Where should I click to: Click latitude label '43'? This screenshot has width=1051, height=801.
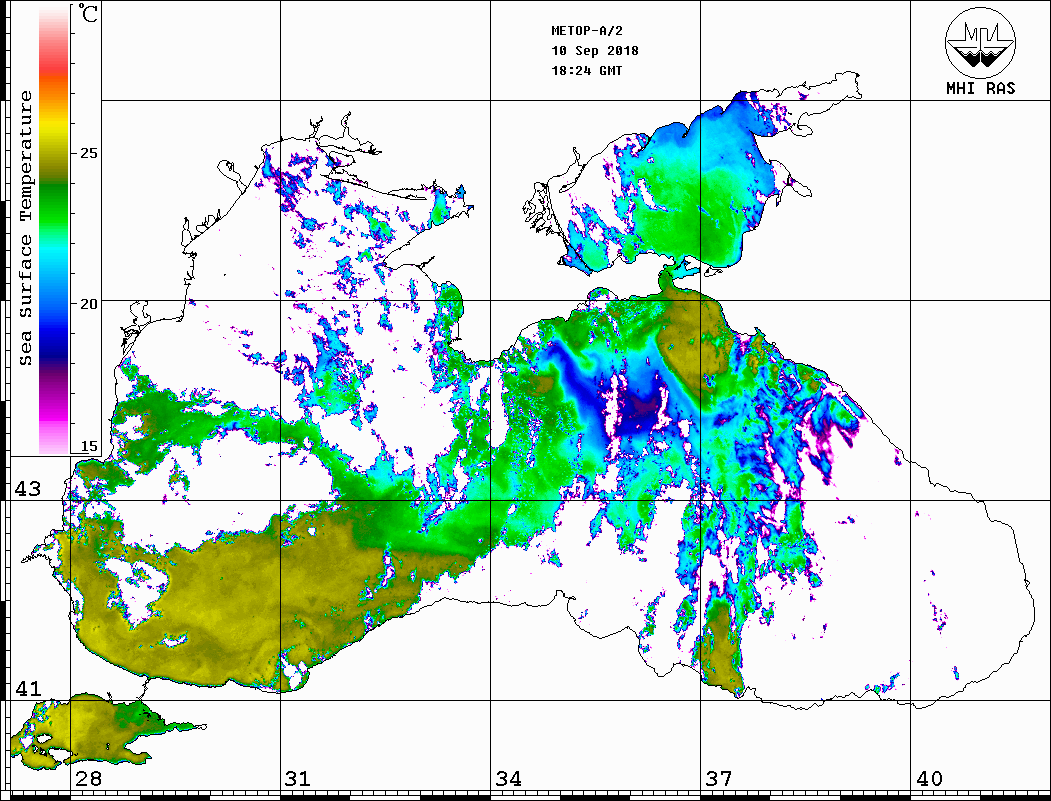28,489
